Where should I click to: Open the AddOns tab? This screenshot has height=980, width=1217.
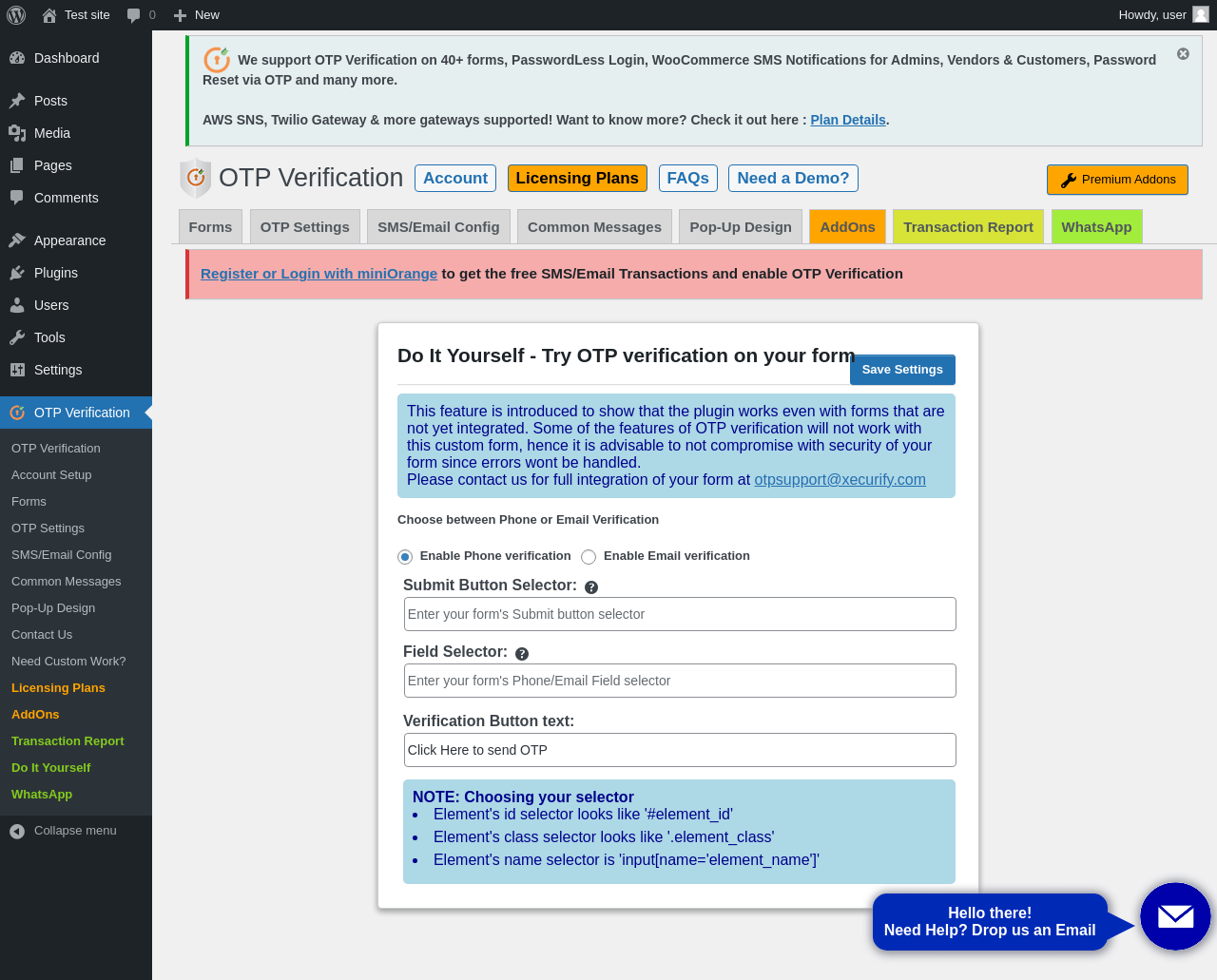click(848, 227)
